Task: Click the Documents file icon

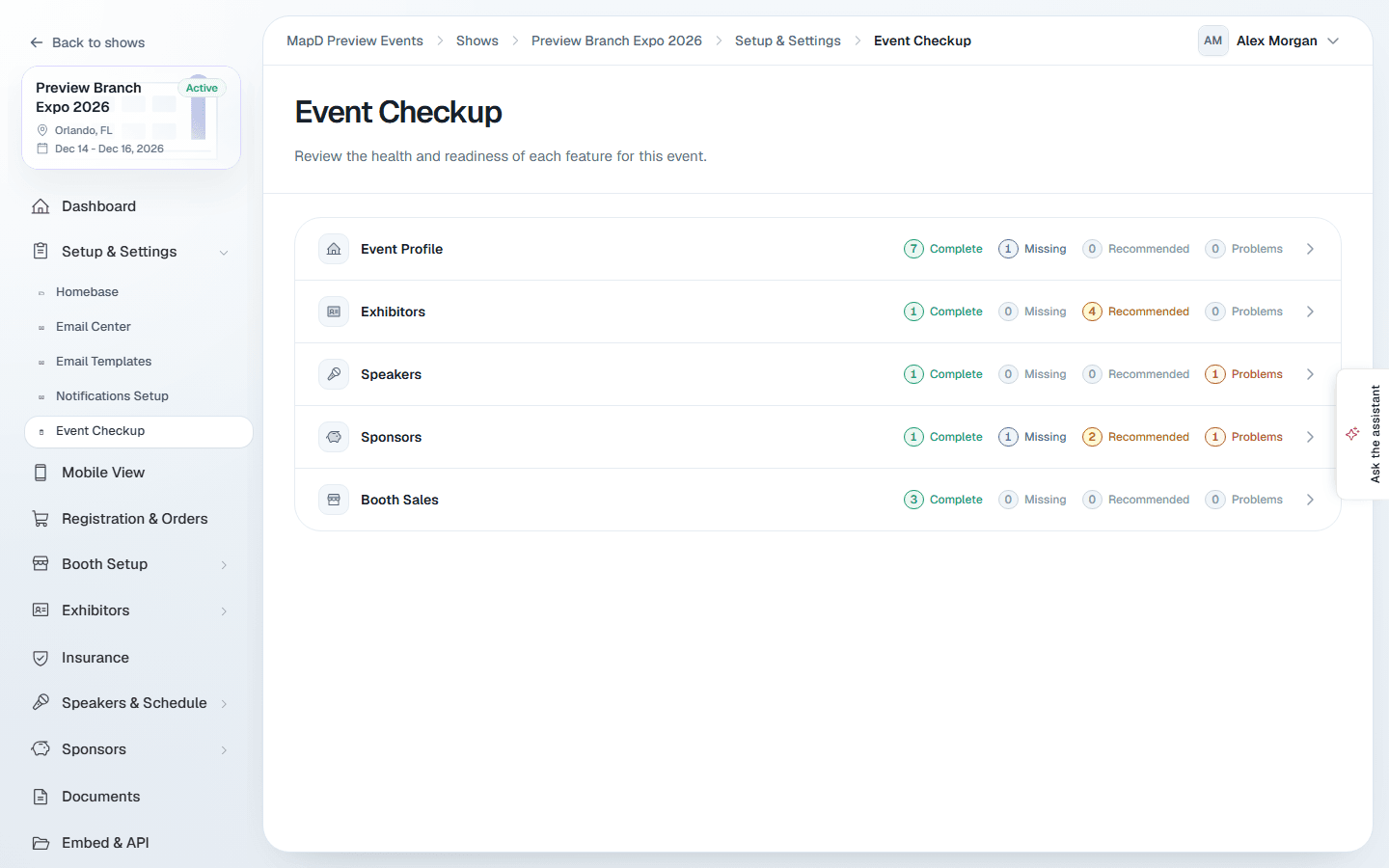Action: [41, 797]
